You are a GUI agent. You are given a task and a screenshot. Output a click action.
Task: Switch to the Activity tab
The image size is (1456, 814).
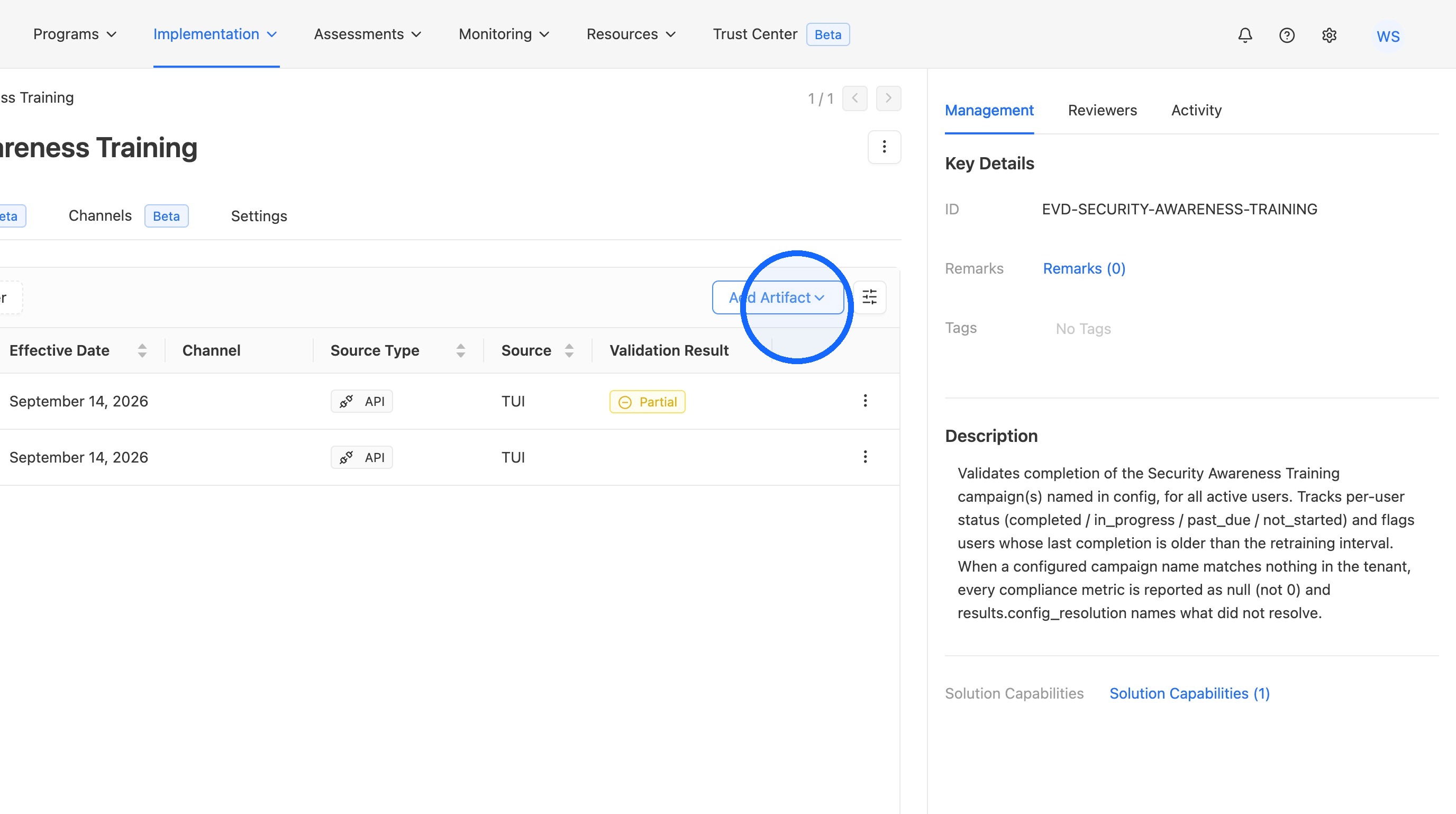click(x=1196, y=110)
